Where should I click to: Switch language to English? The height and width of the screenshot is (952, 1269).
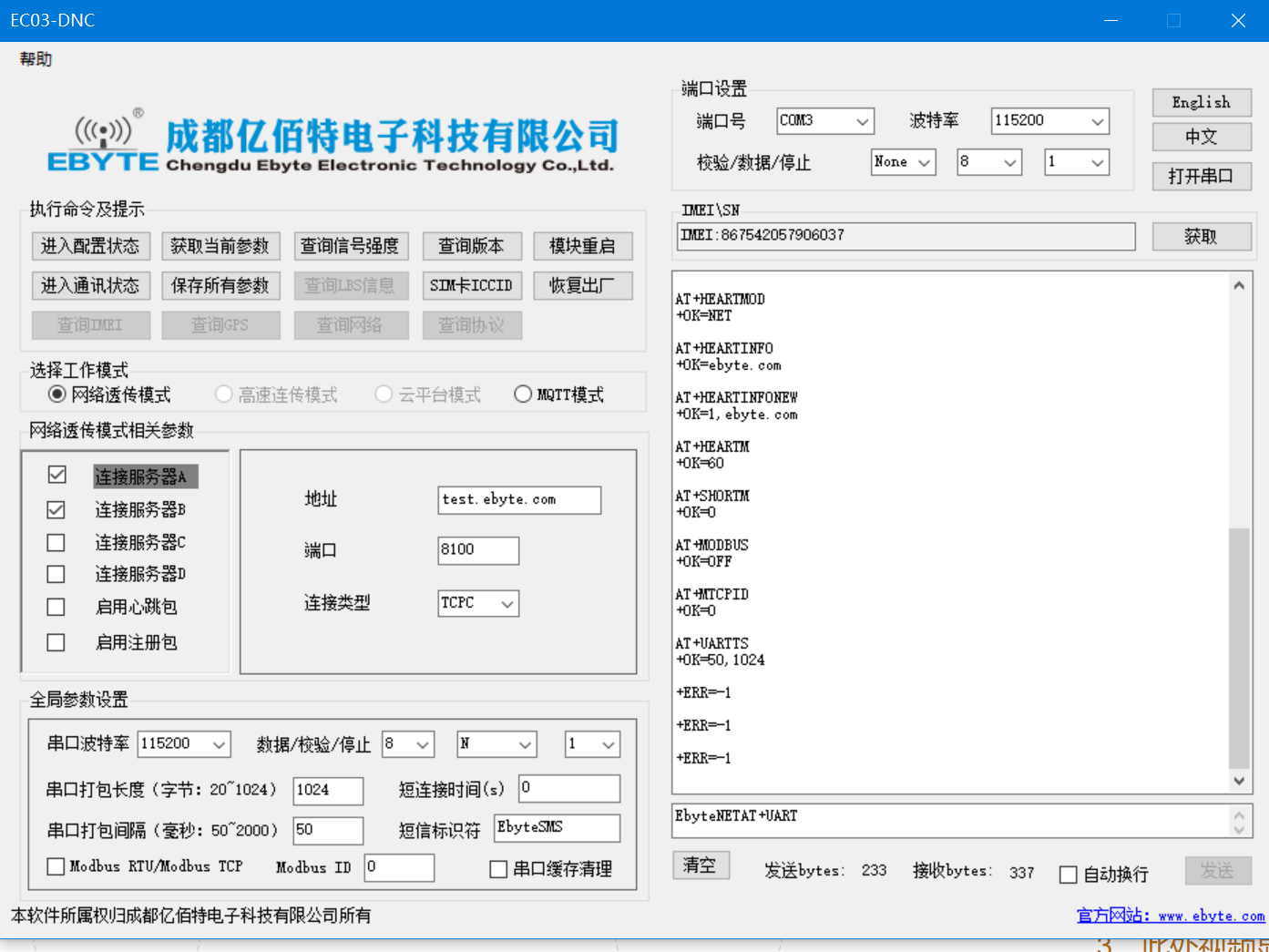tap(1201, 102)
